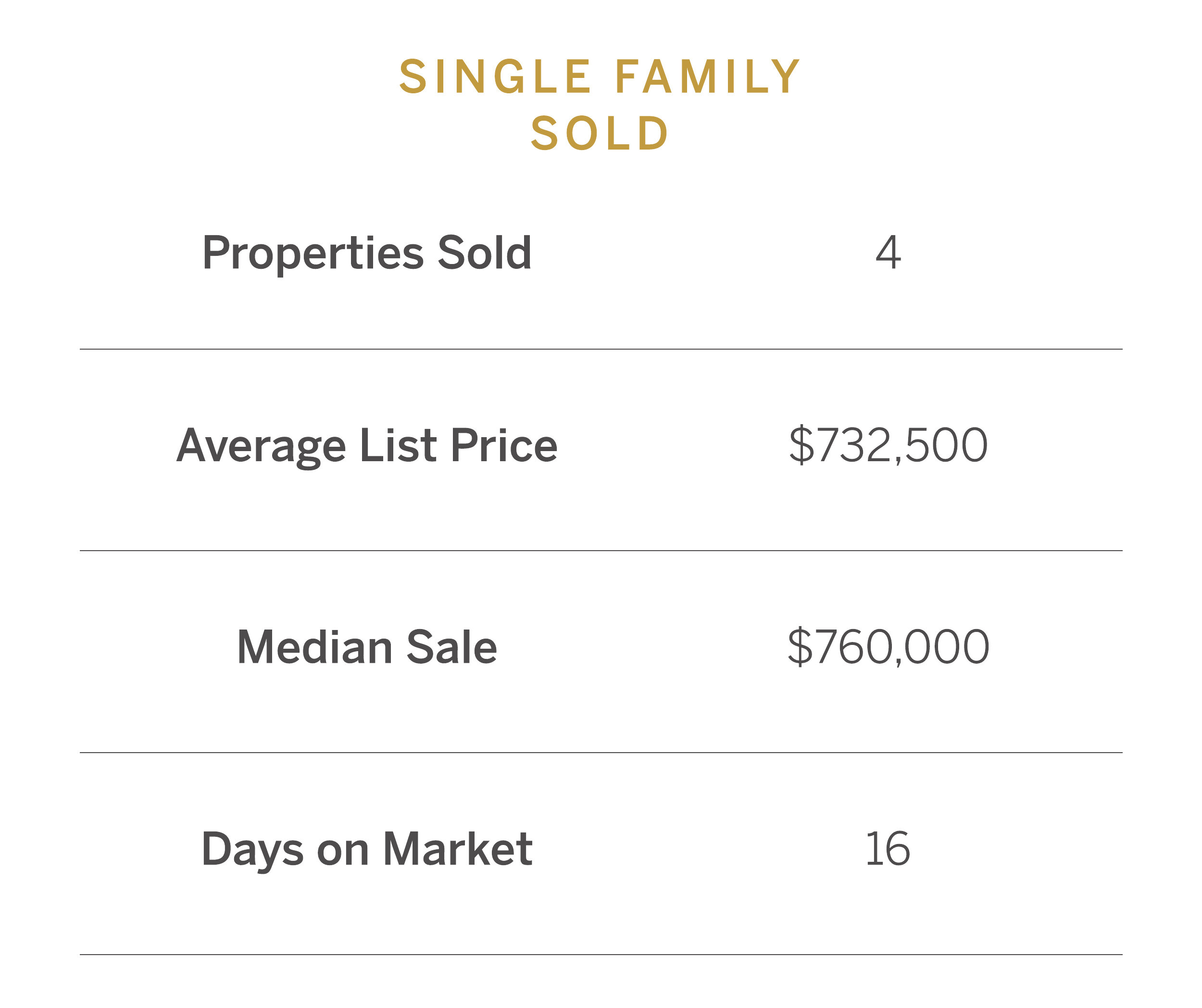The width and height of the screenshot is (1202, 1008).
Task: Select the Properties Sold label
Action: 367,253
